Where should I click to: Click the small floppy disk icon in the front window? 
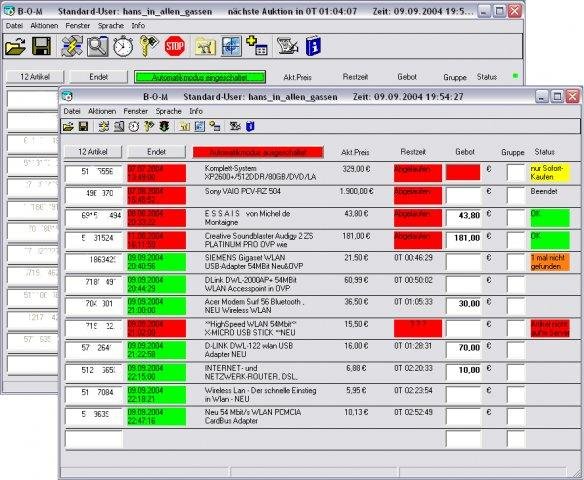[83, 127]
